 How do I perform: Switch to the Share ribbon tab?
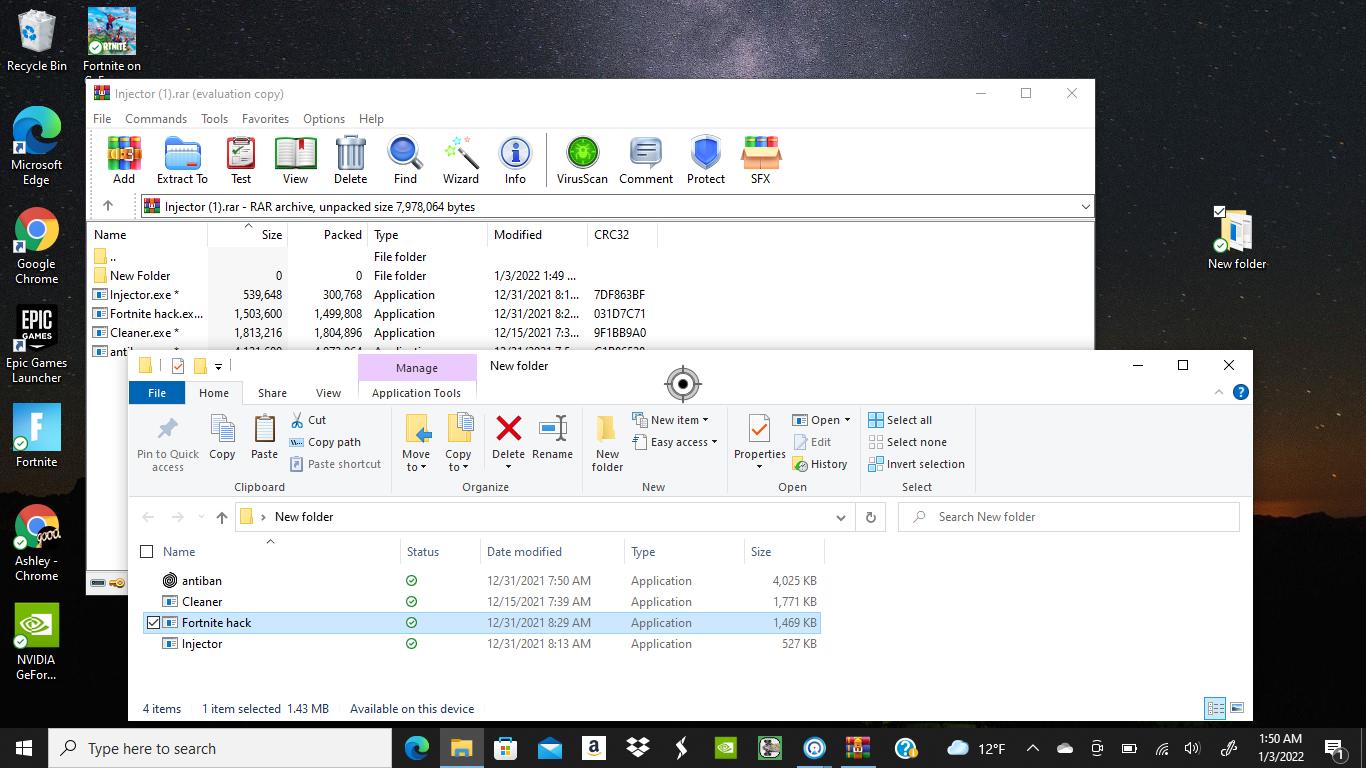tap(272, 393)
